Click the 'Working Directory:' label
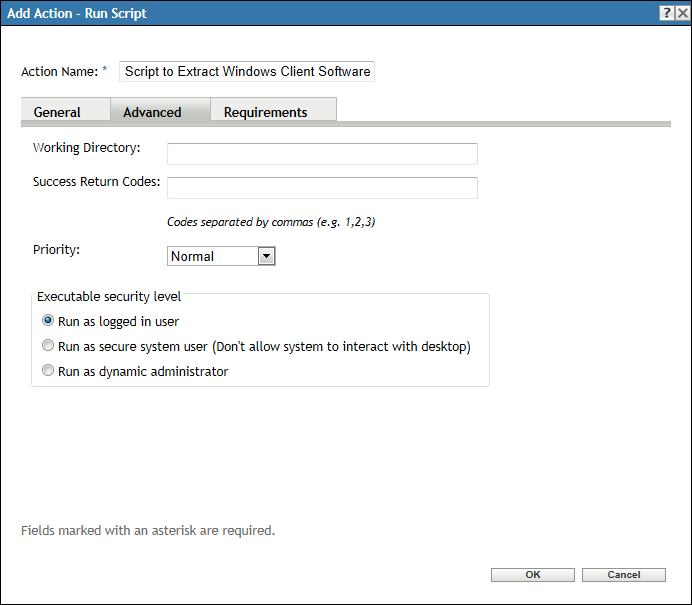This screenshot has height=605, width=692. pos(86,147)
